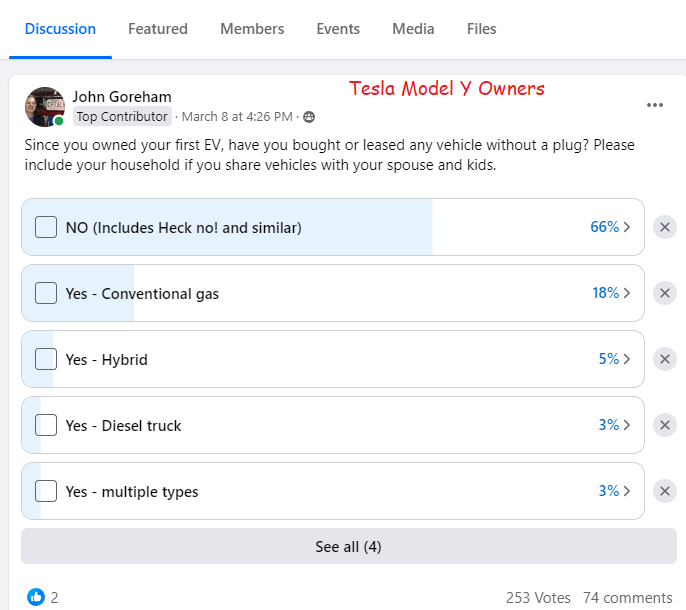The width and height of the screenshot is (686, 610).
Task: Click the three-dots post options icon
Action: click(655, 105)
